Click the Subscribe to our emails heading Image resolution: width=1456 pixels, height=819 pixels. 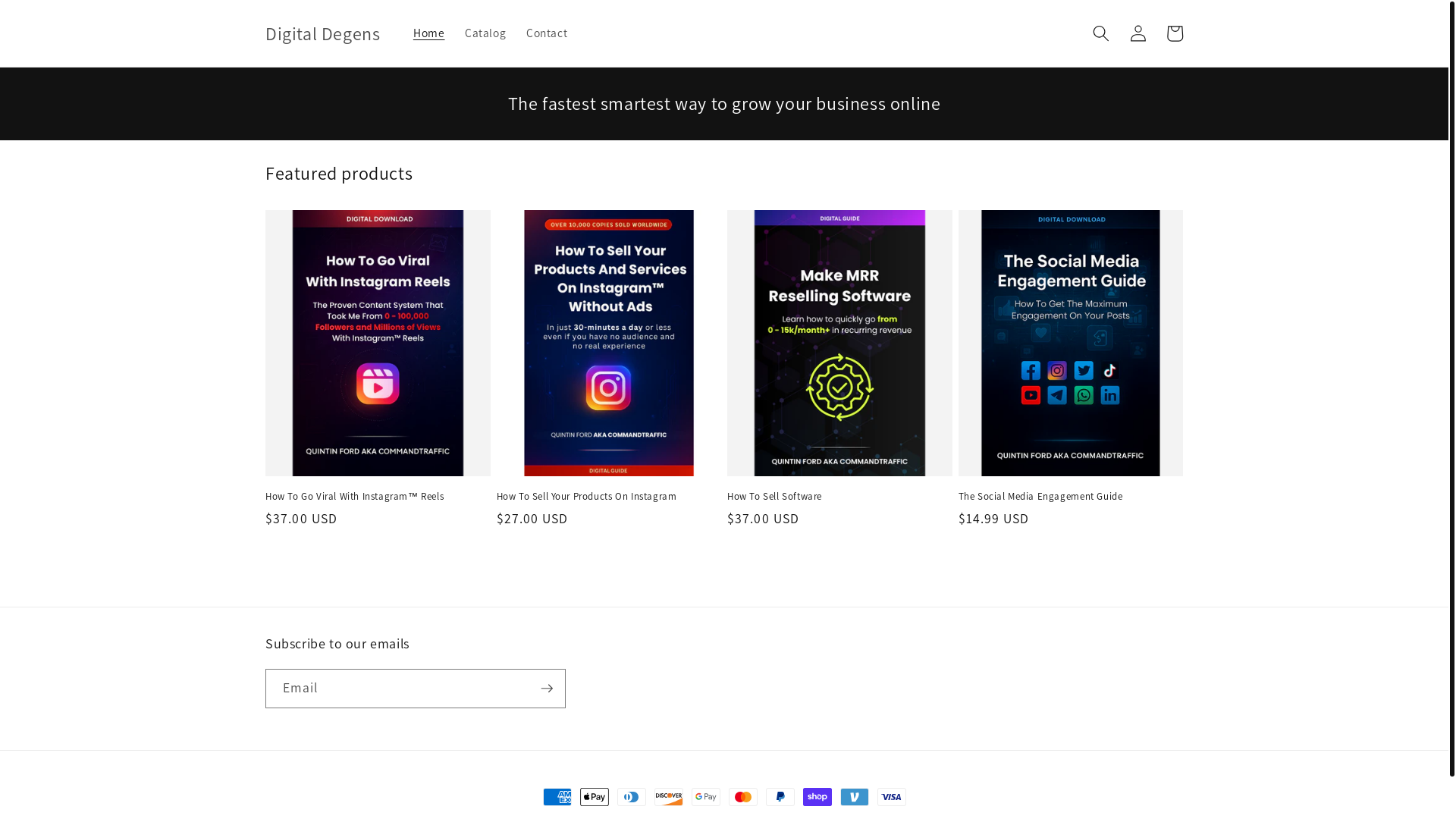pyautogui.click(x=337, y=644)
